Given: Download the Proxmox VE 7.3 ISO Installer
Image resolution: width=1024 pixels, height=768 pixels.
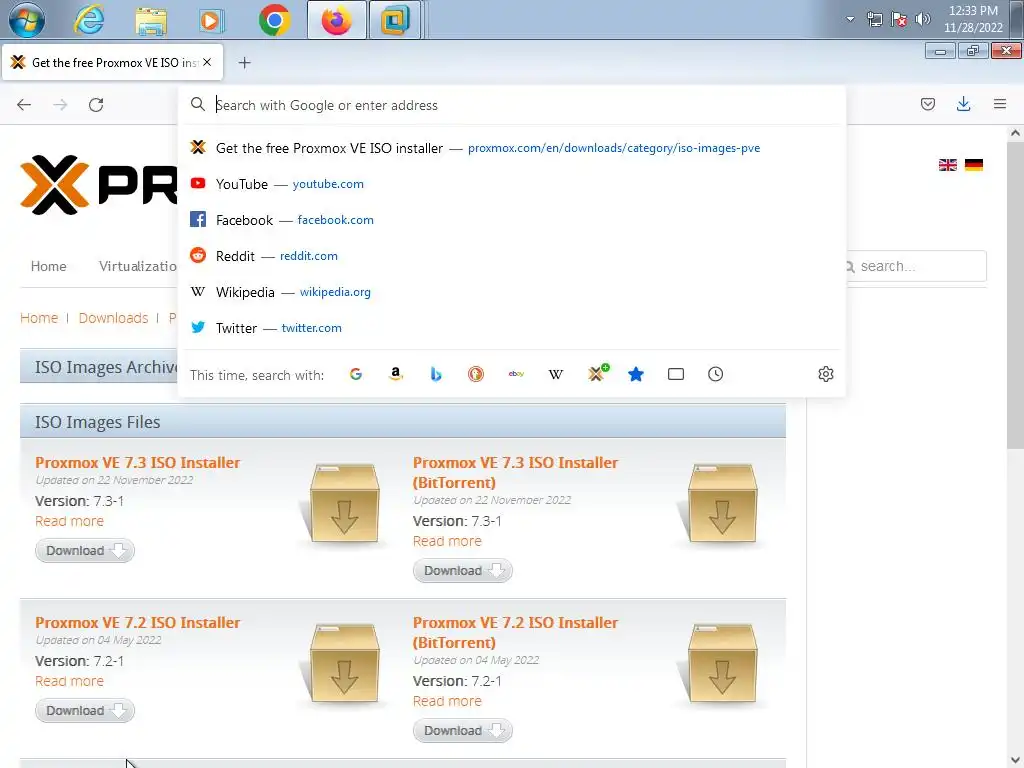Looking at the screenshot, I should click(85, 551).
